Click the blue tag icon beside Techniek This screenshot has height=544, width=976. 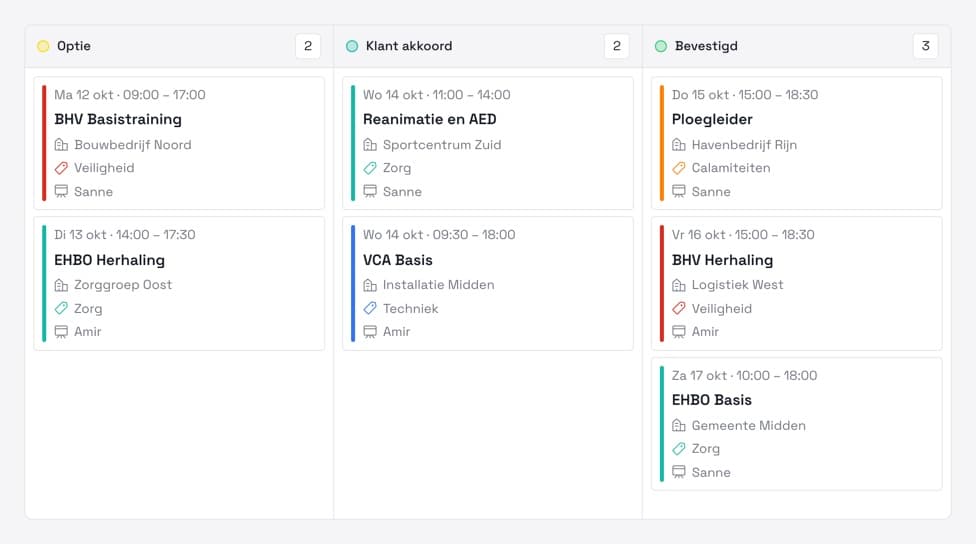(x=370, y=308)
